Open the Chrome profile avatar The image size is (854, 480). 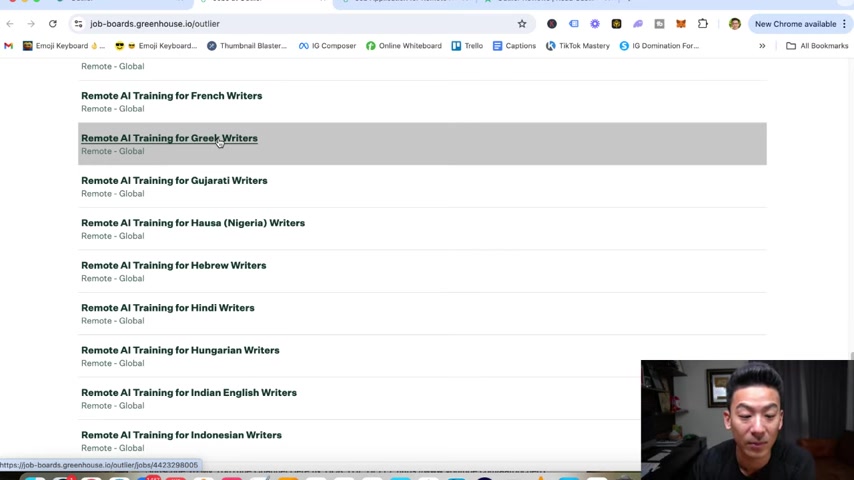pyautogui.click(x=734, y=24)
